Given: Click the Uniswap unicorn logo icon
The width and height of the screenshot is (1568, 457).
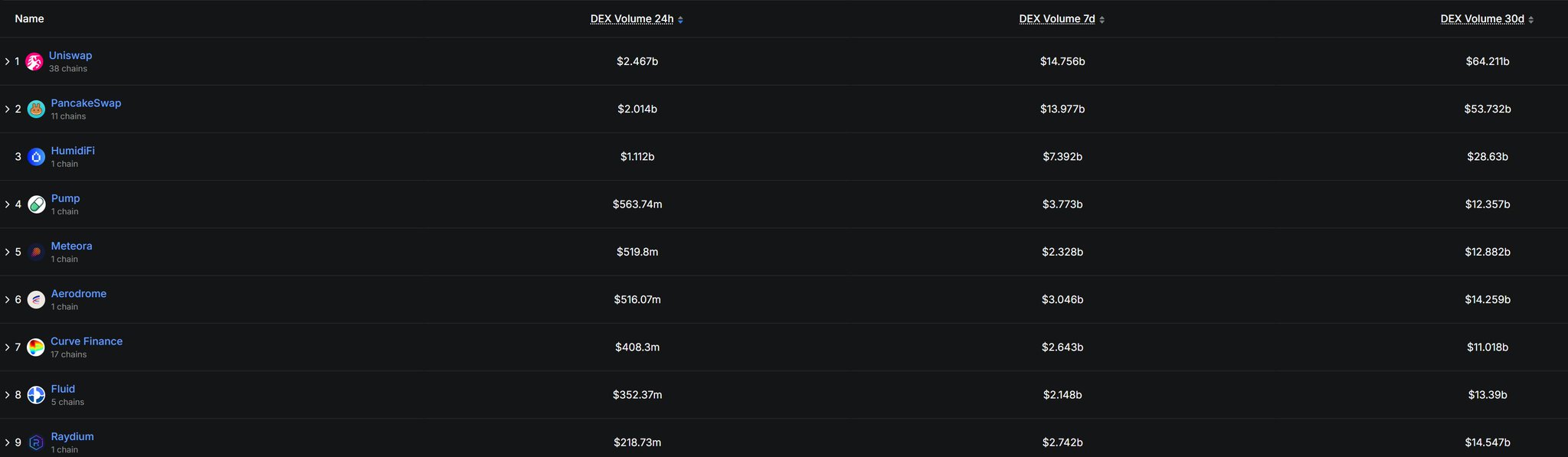Looking at the screenshot, I should (x=34, y=62).
